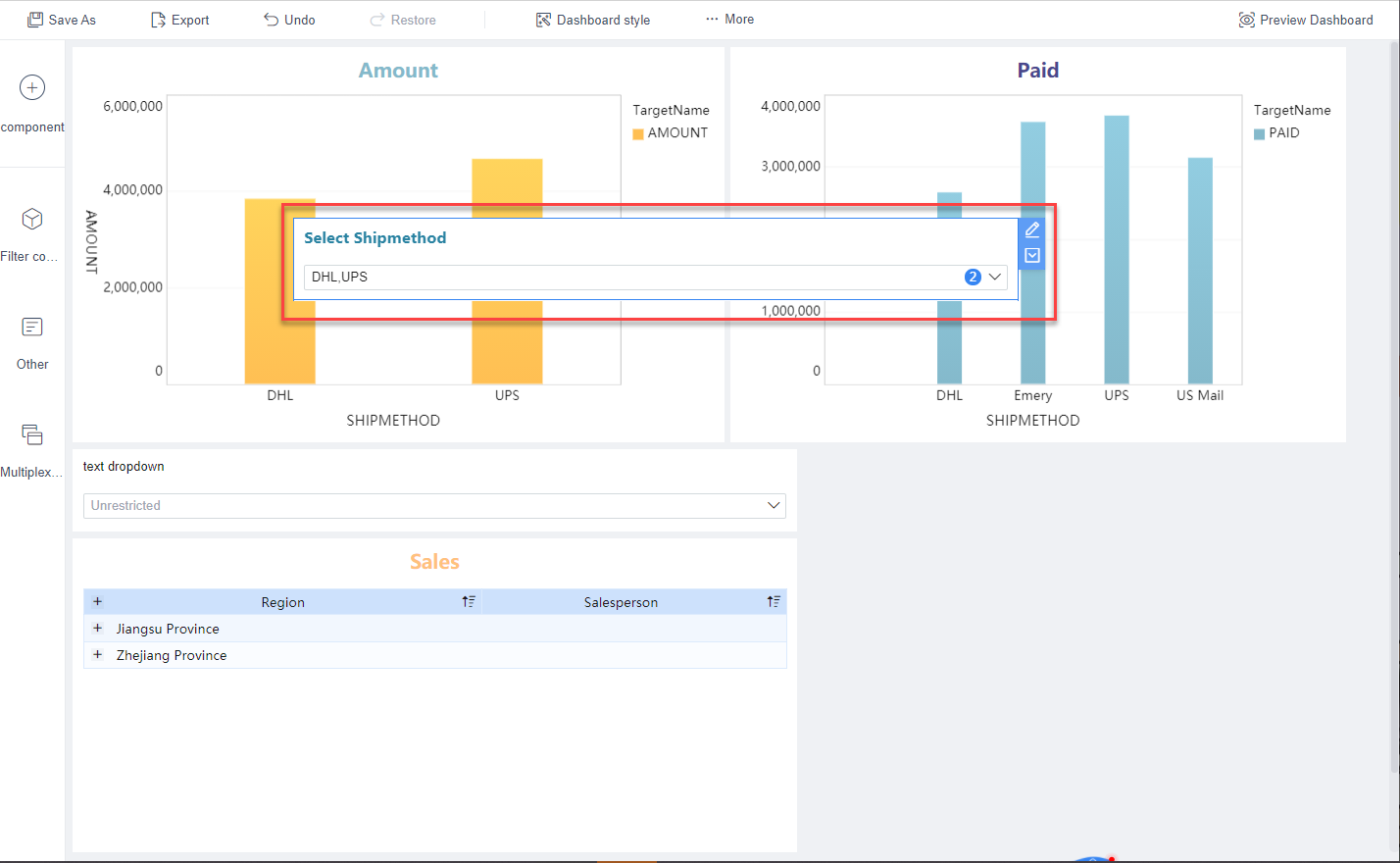
Task: Open the Multiplex components icon
Action: click(x=32, y=434)
